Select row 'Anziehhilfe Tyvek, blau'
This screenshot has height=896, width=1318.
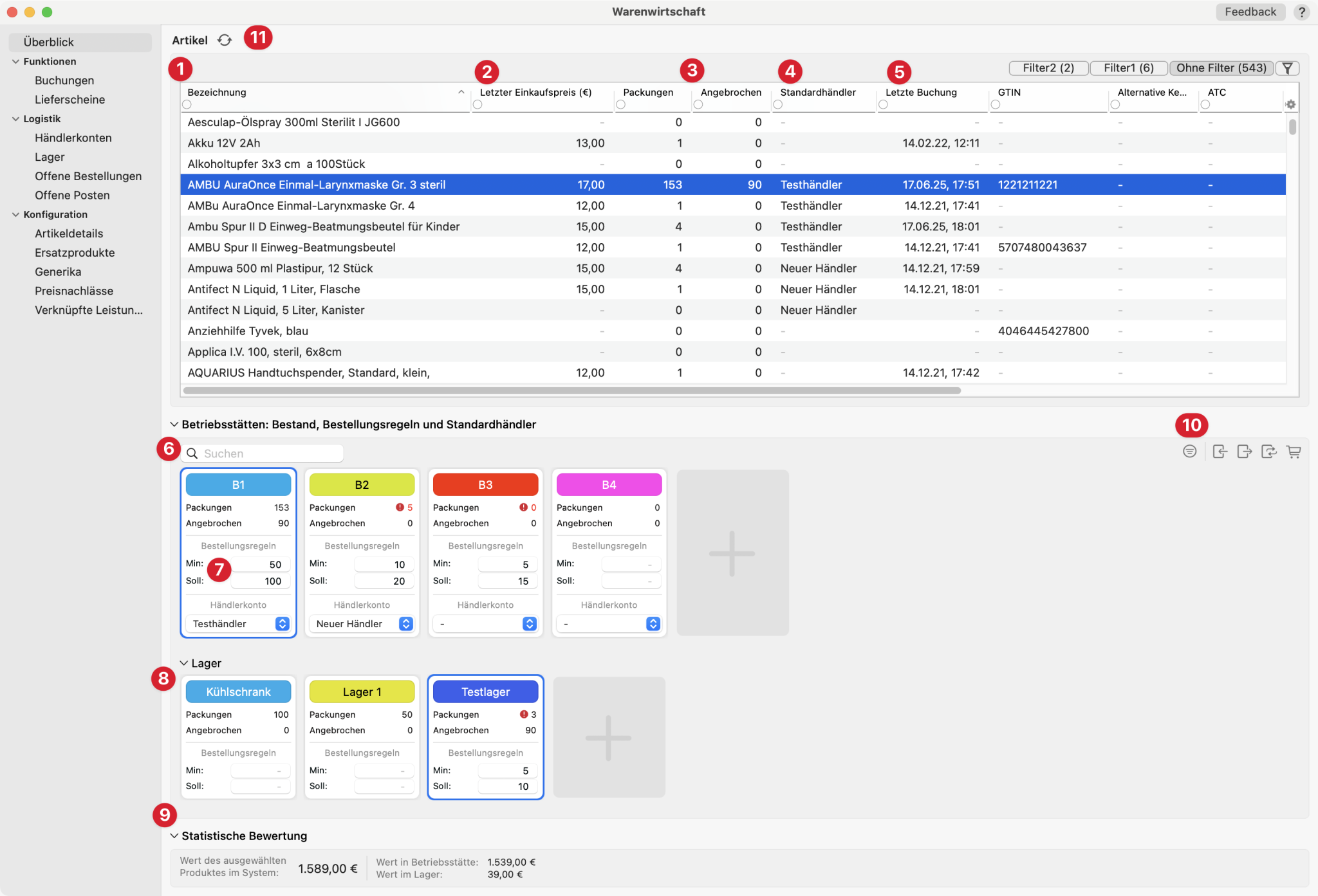[x=733, y=331]
